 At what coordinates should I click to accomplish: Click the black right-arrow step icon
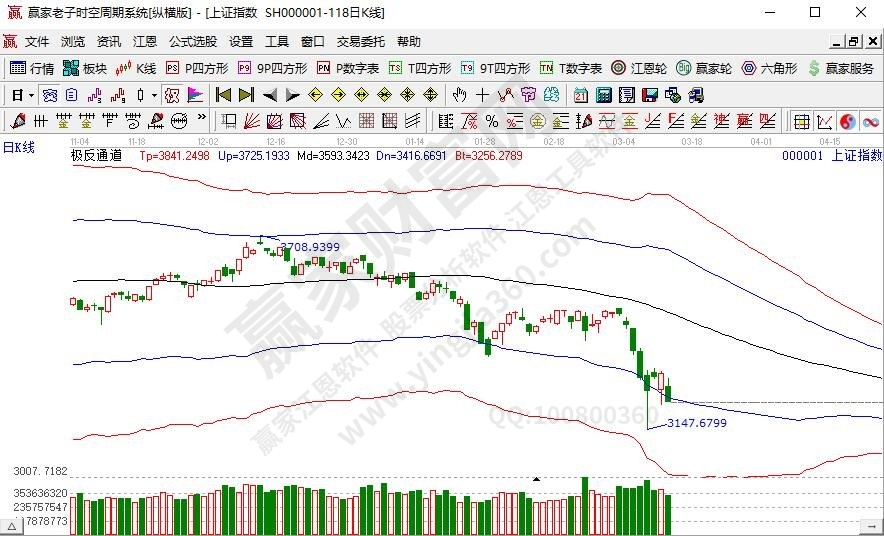pyautogui.click(x=293, y=95)
